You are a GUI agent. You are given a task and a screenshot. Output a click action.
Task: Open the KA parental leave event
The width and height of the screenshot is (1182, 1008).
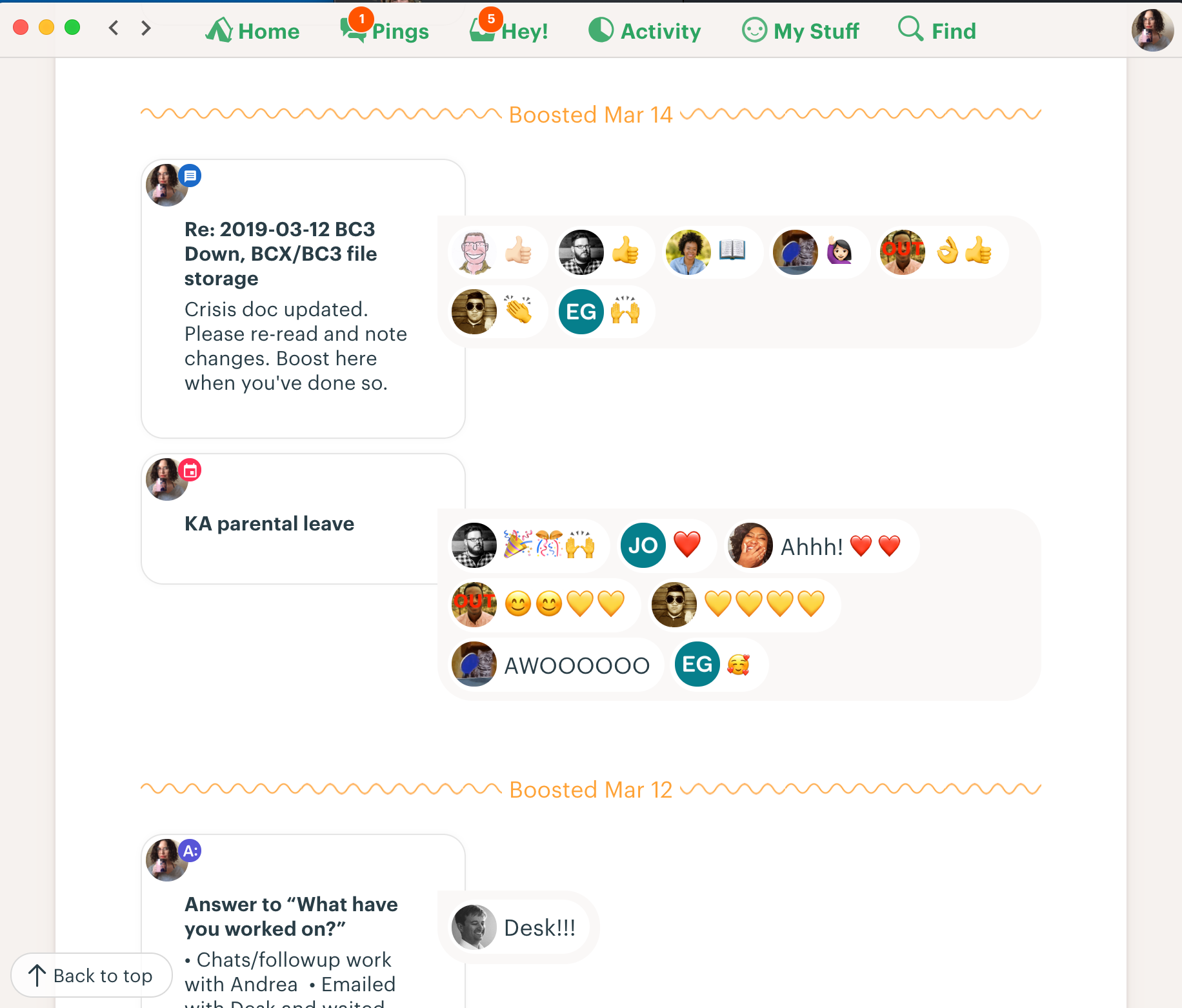(269, 523)
